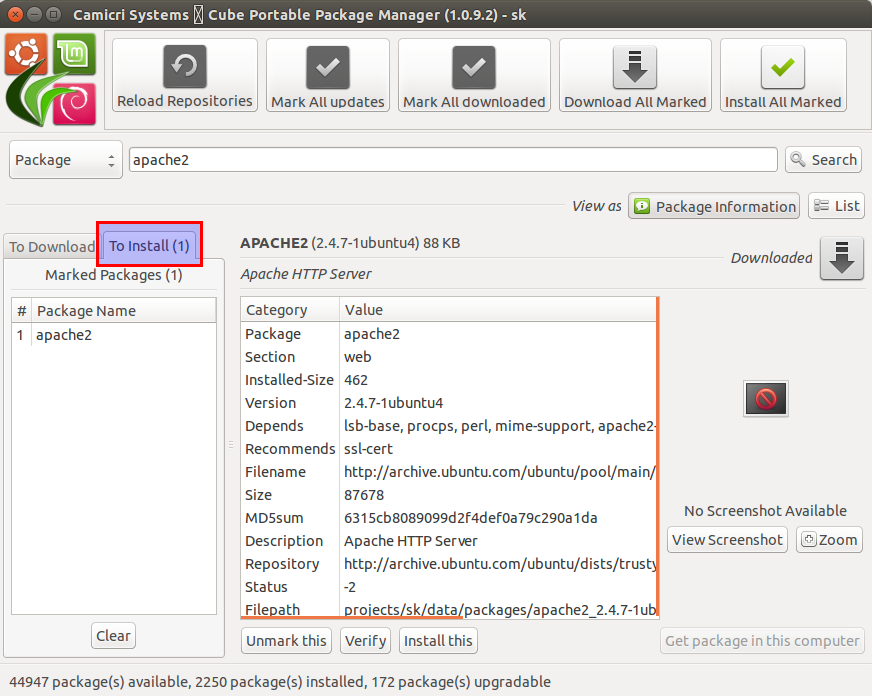This screenshot has width=872, height=696.
Task: Click the no-screenshot placeholder thumbnail
Action: pos(766,399)
